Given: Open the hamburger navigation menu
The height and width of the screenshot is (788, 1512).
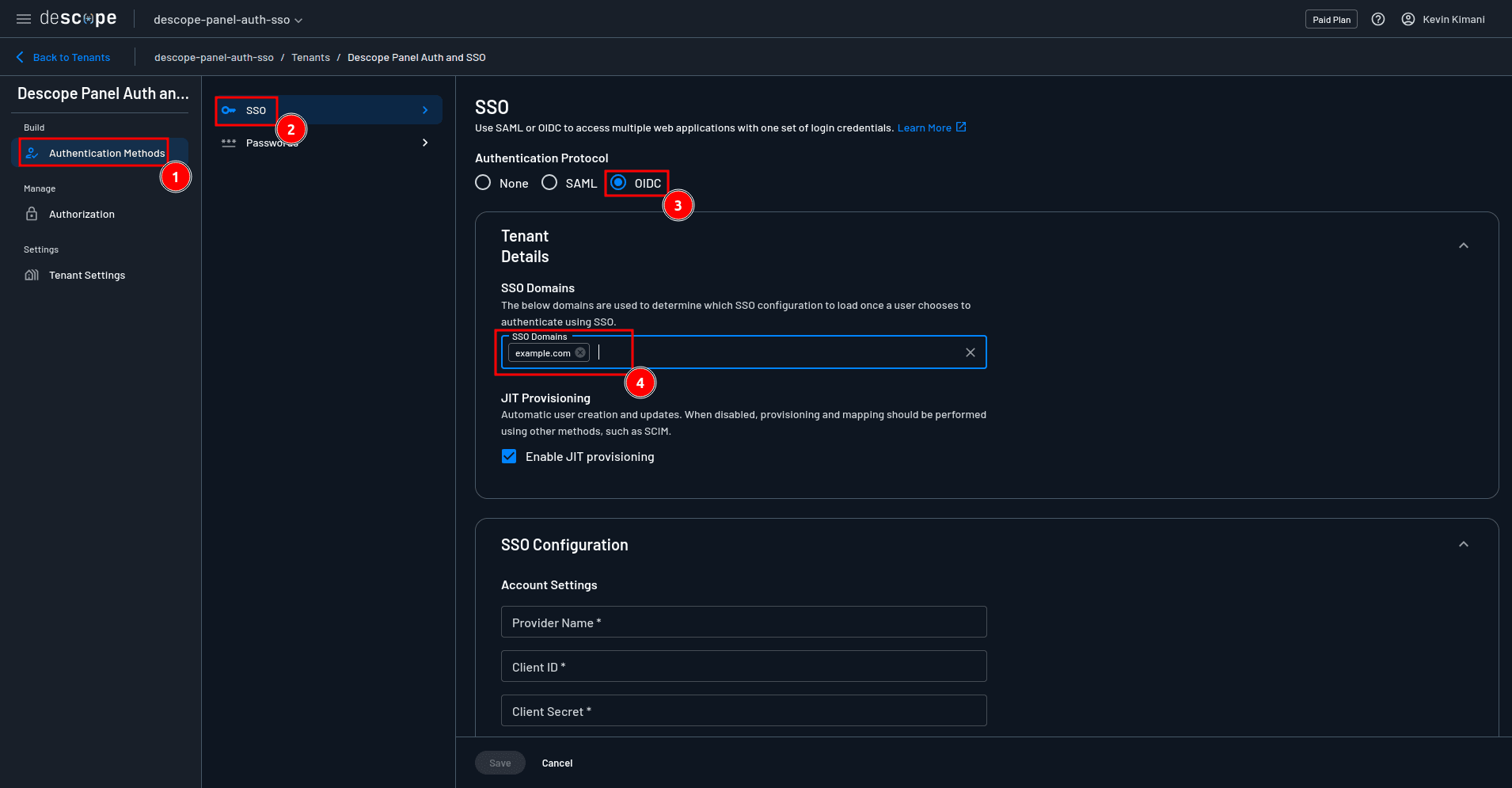Looking at the screenshot, I should pos(23,18).
